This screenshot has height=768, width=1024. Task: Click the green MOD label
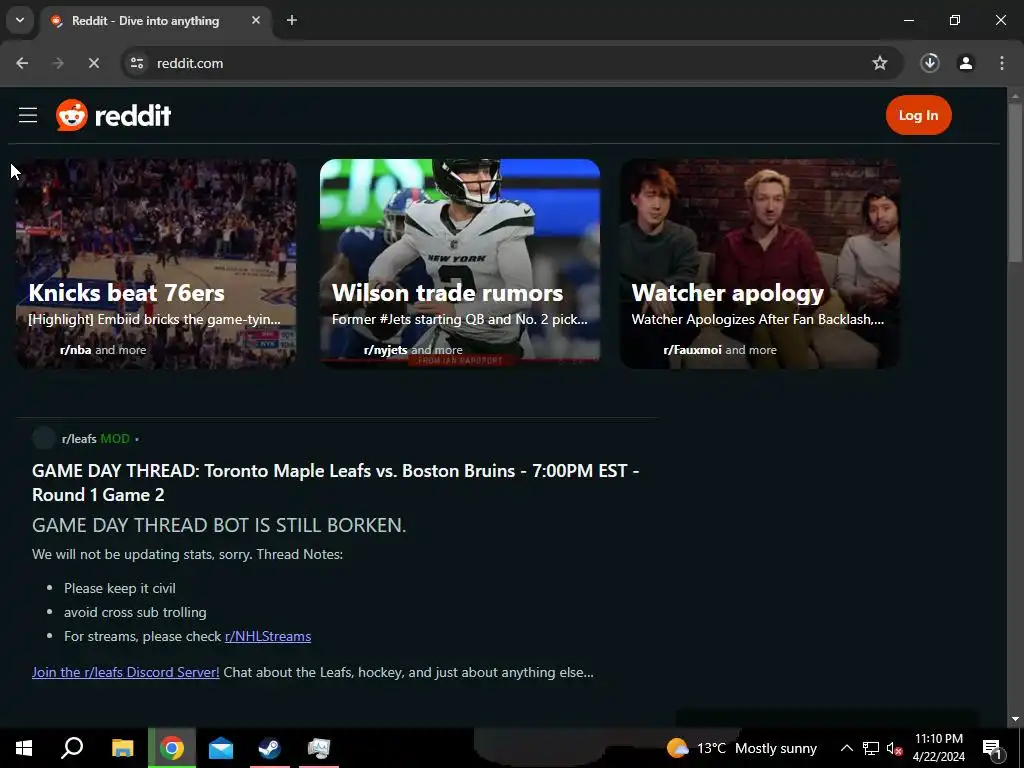[115, 439]
